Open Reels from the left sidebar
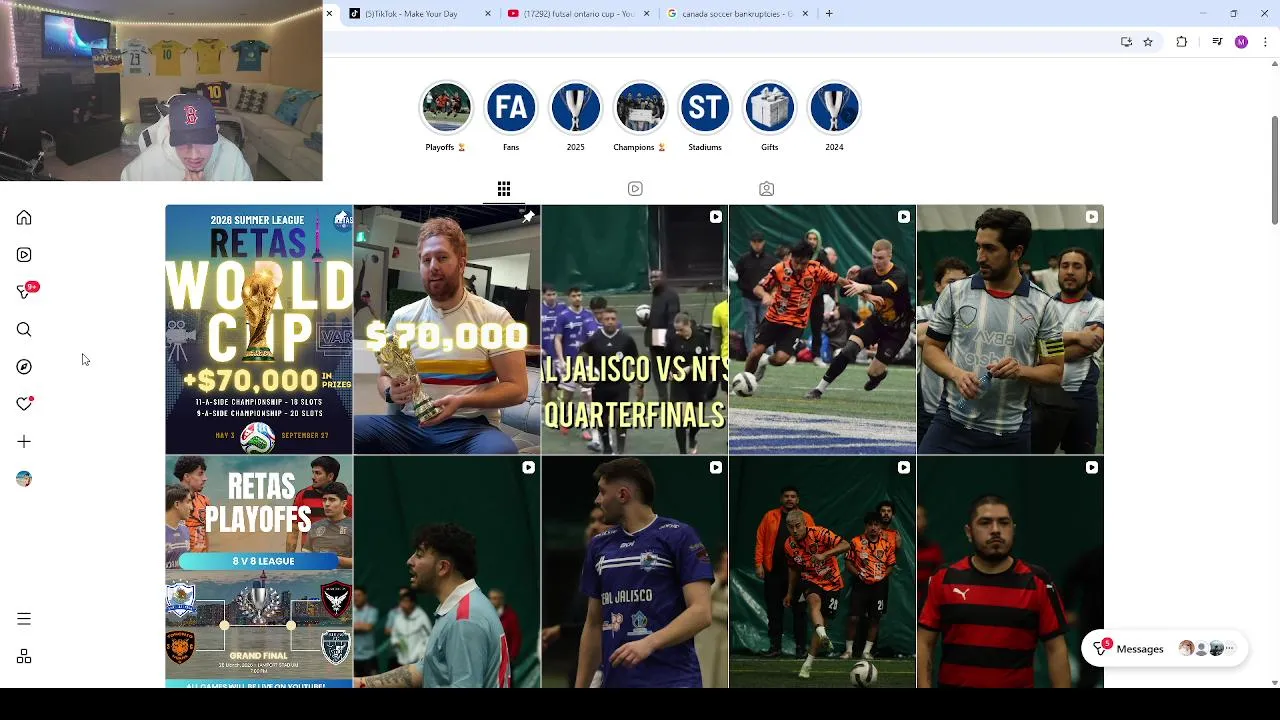Screen dimensions: 1280x720 24,255
